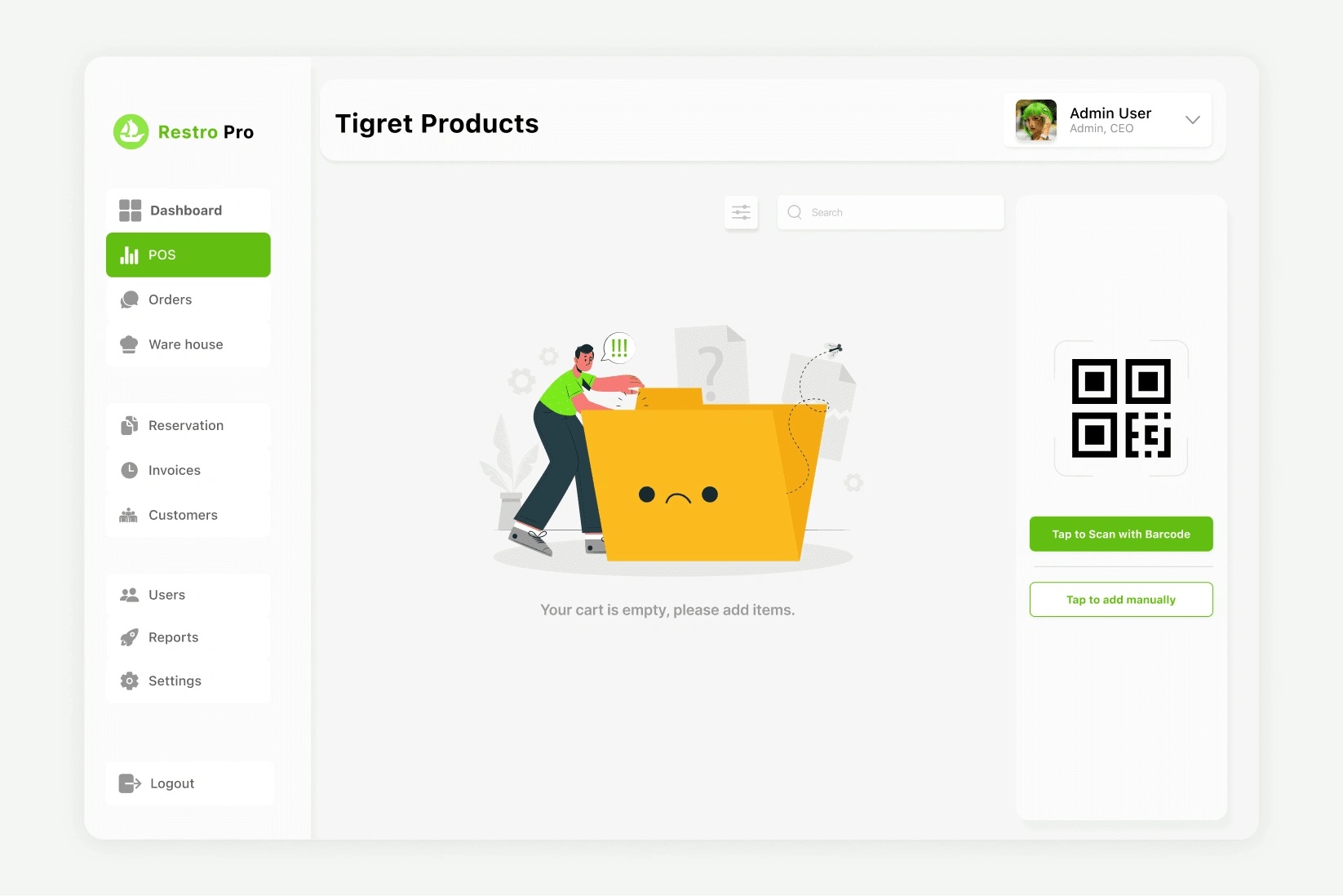
Task: Go to Orders in the sidebar
Action: [188, 299]
